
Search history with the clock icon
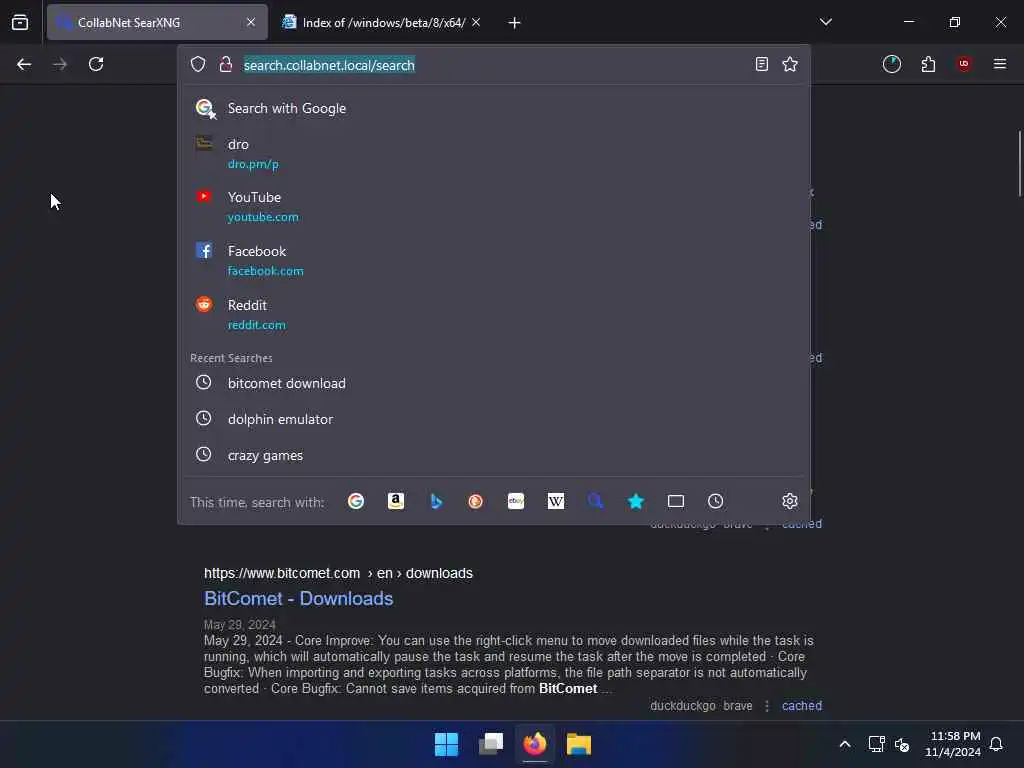[716, 502]
